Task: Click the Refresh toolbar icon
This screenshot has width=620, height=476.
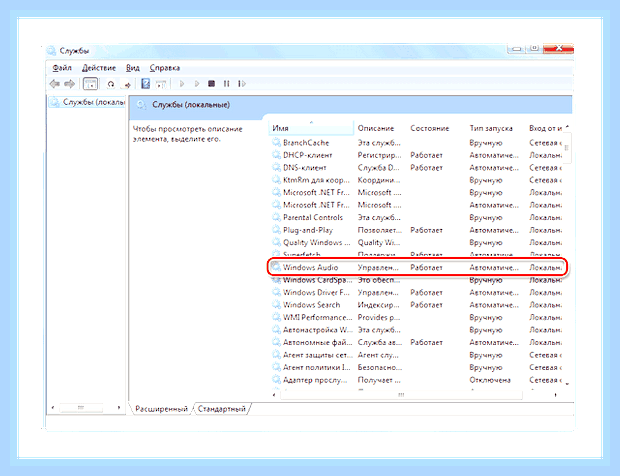Action: tap(111, 84)
